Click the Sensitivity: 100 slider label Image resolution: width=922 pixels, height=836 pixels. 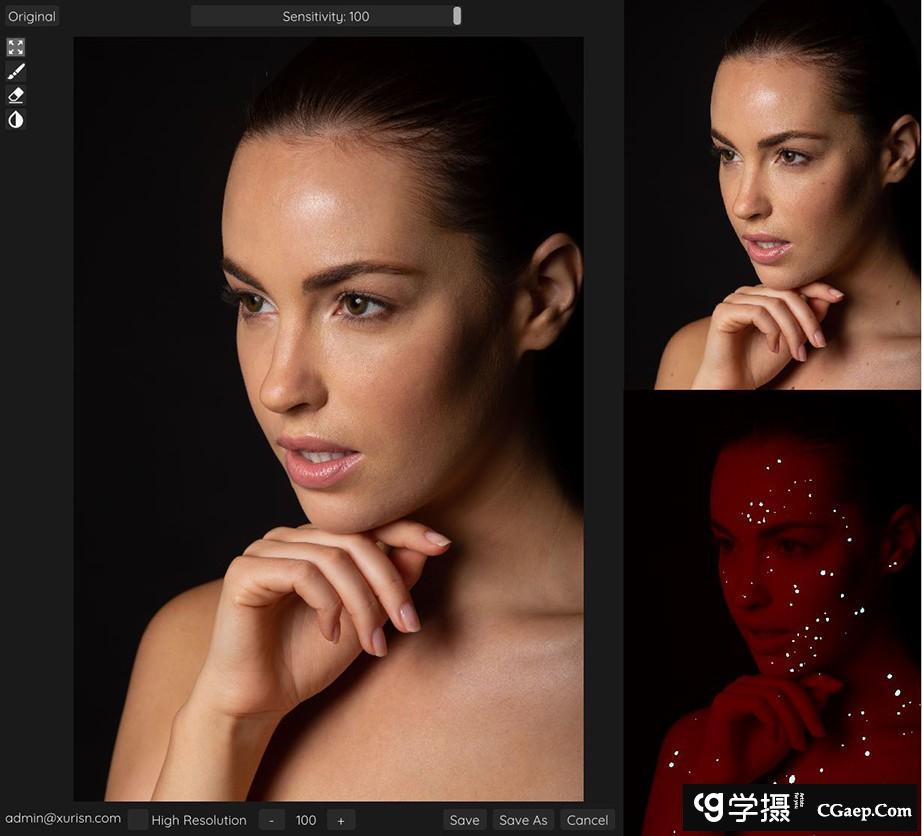tap(325, 16)
